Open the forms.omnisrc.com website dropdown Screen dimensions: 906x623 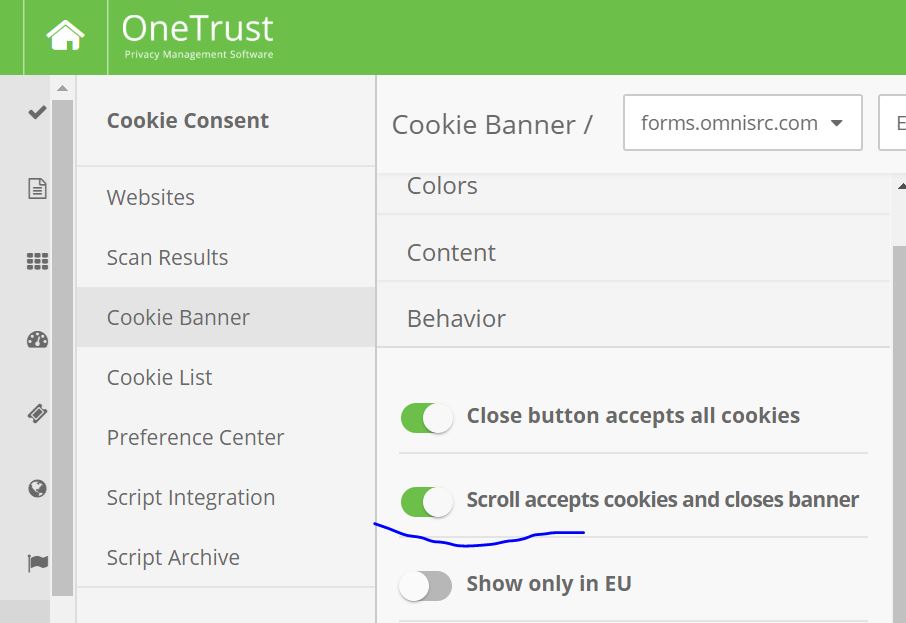pyautogui.click(x=742, y=122)
